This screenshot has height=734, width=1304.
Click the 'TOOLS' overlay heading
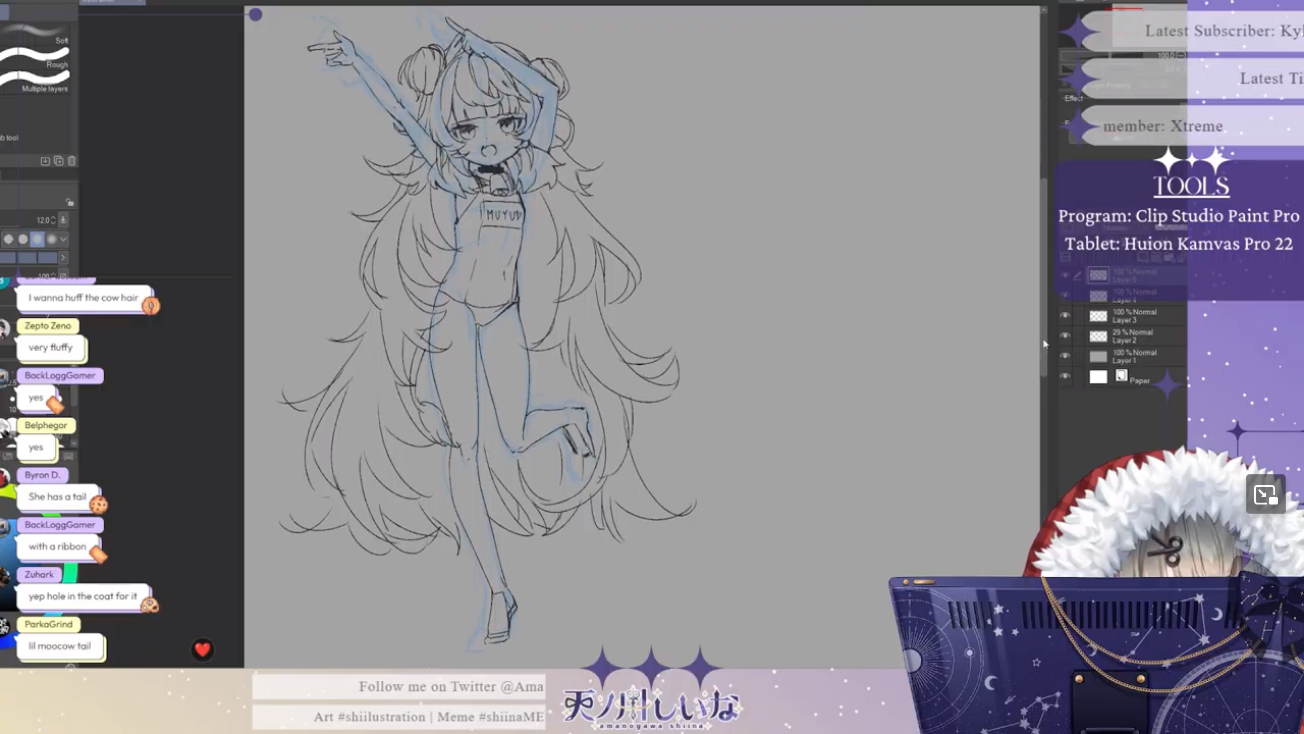1191,186
